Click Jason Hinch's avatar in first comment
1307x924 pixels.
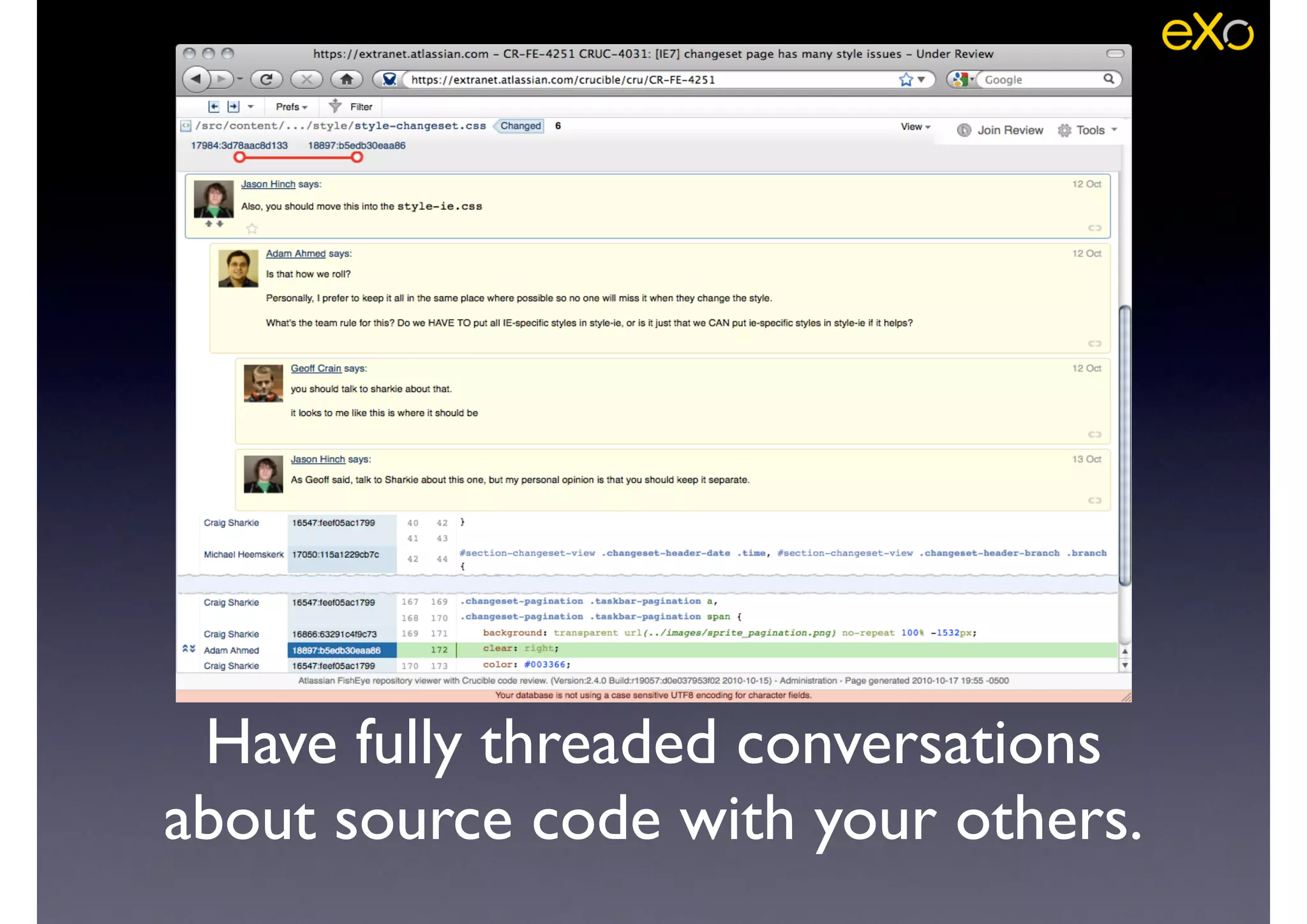click(214, 199)
